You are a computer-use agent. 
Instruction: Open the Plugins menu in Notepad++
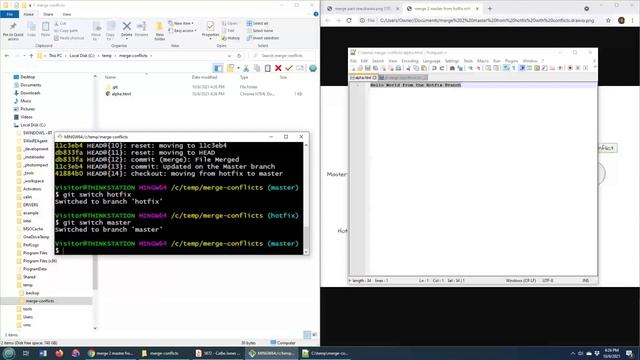click(x=511, y=61)
